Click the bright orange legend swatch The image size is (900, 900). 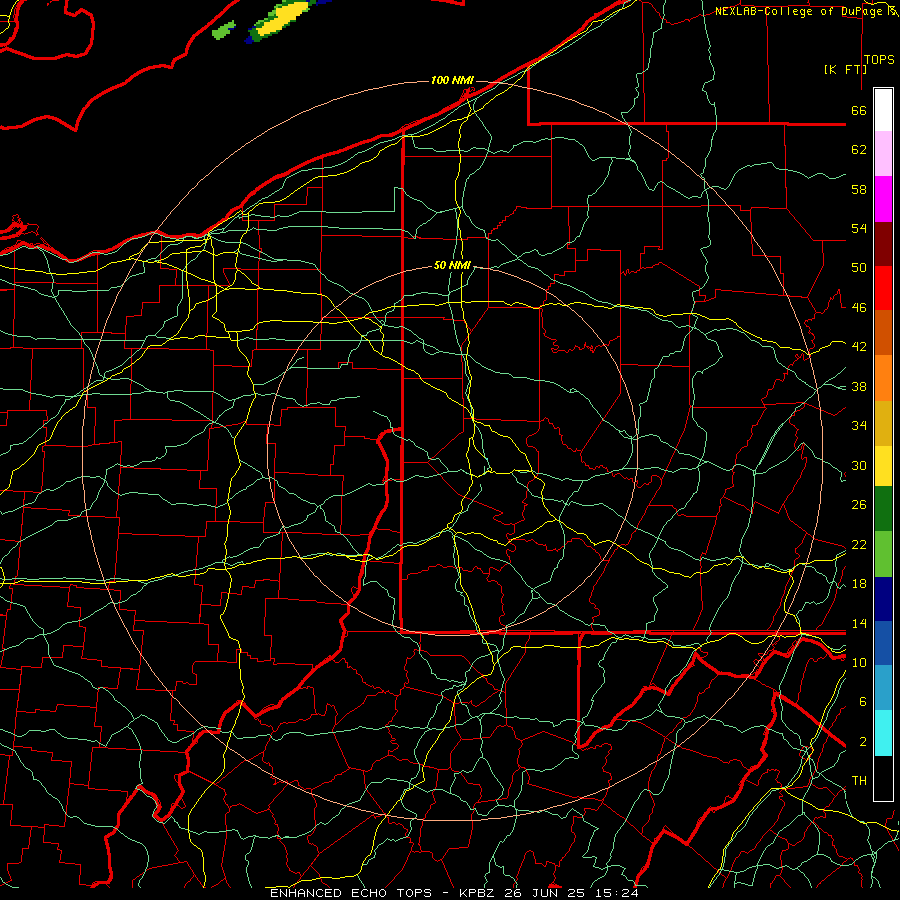[883, 378]
